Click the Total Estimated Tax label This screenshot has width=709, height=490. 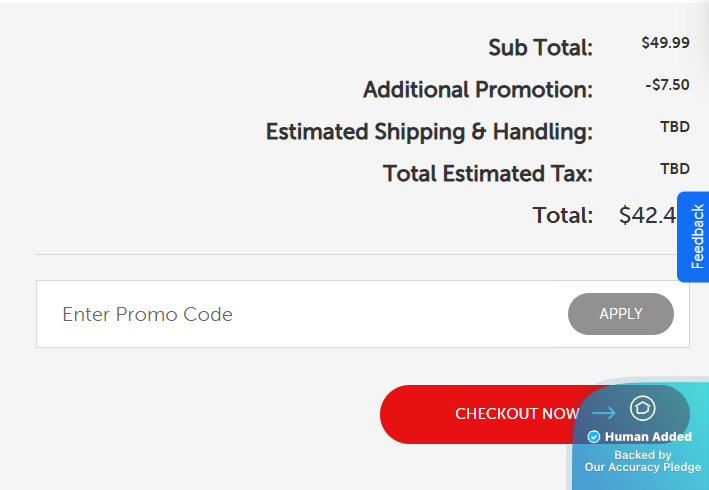click(x=488, y=174)
